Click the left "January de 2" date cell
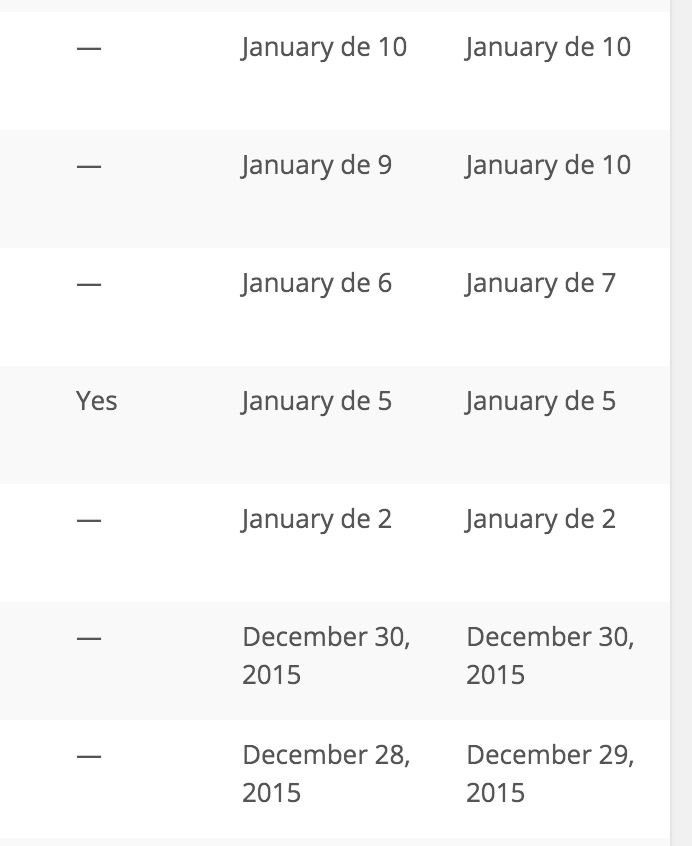The image size is (692, 846). [316, 519]
